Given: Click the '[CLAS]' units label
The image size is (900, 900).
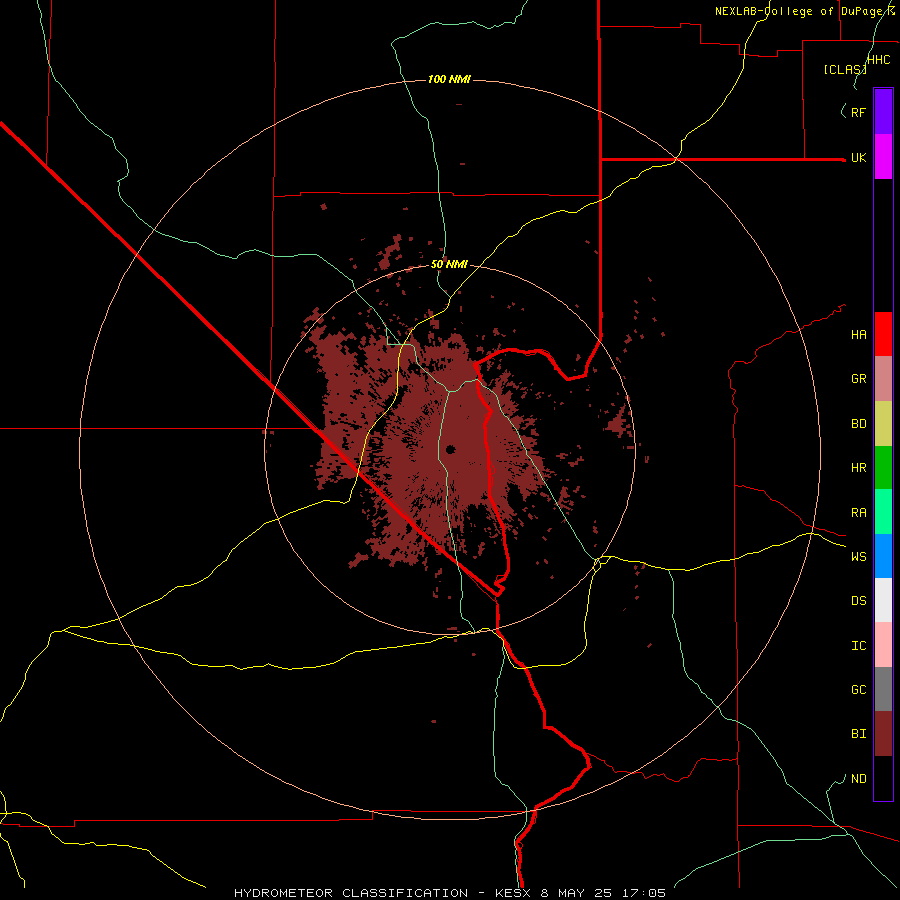Looking at the screenshot, I should pyautogui.click(x=845, y=69).
